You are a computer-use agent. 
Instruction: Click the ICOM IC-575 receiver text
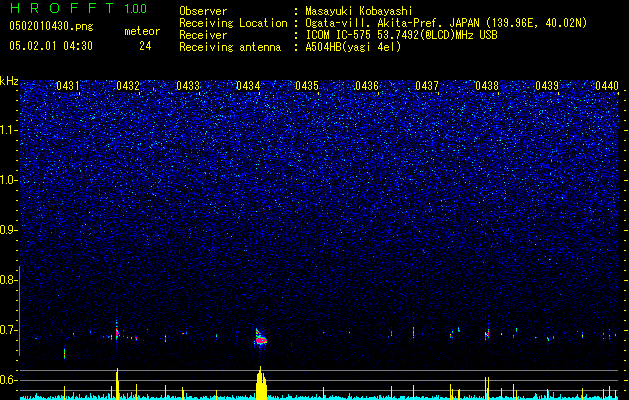point(401,35)
